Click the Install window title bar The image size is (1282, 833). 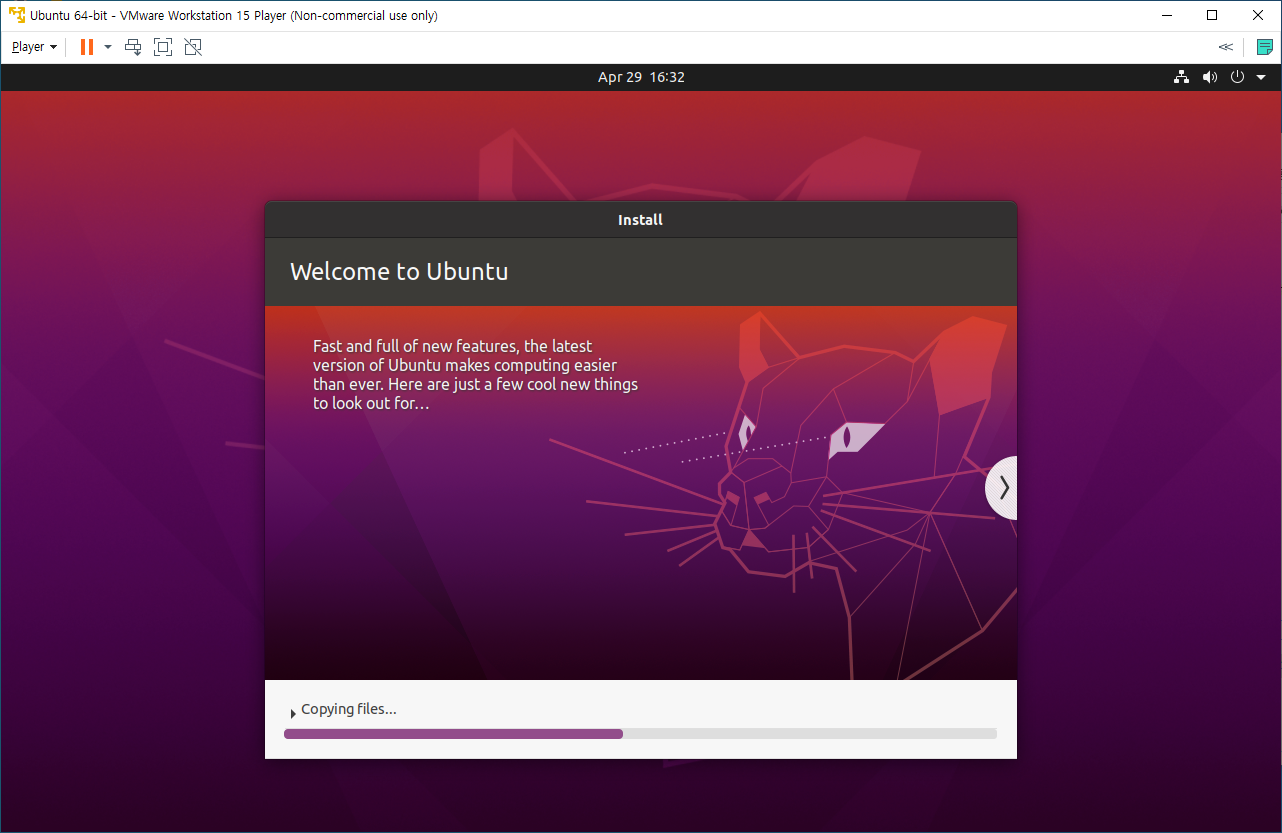tap(640, 220)
